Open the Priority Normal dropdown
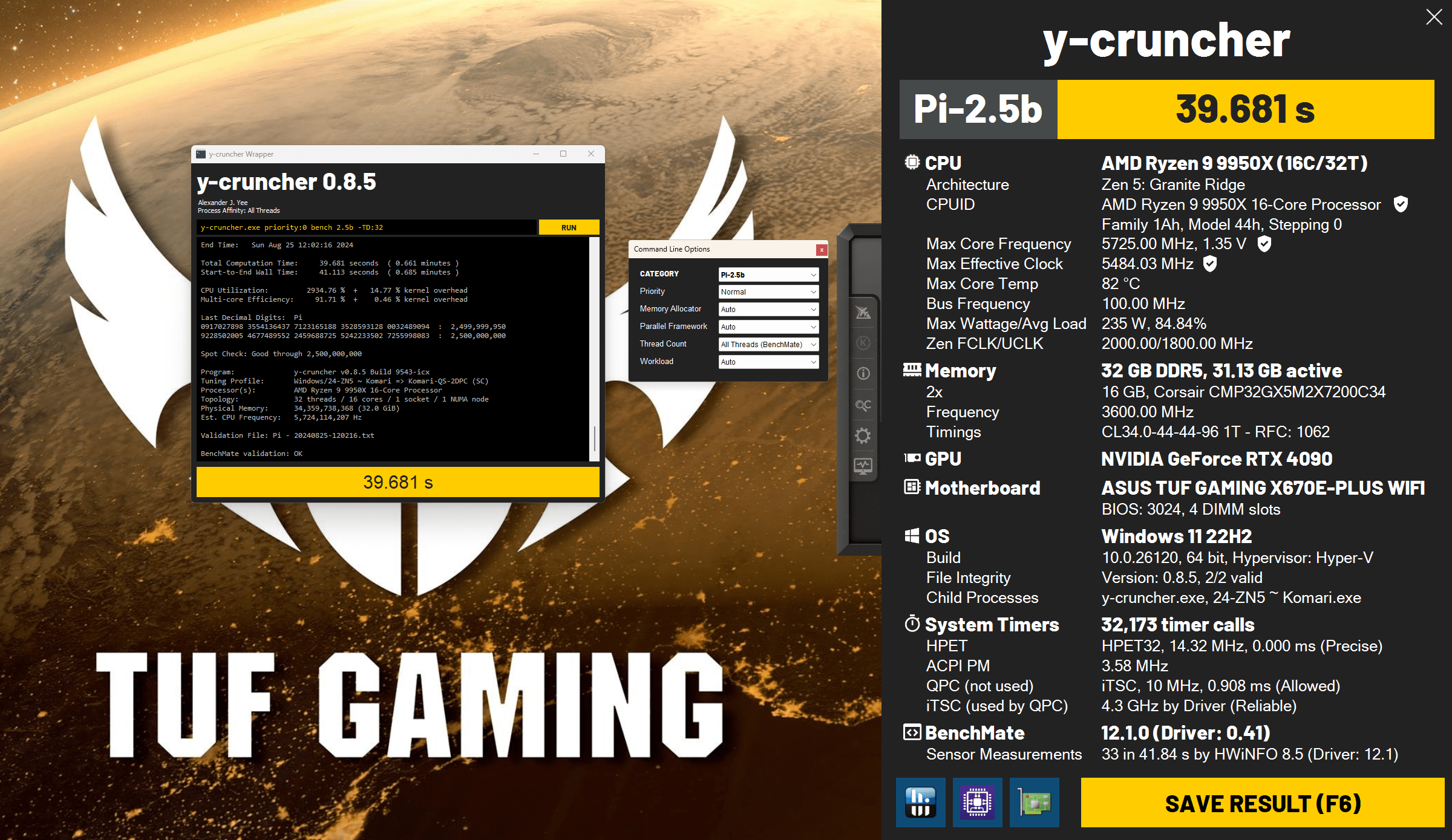Screen dimensions: 1452x840 pyautogui.click(x=768, y=292)
